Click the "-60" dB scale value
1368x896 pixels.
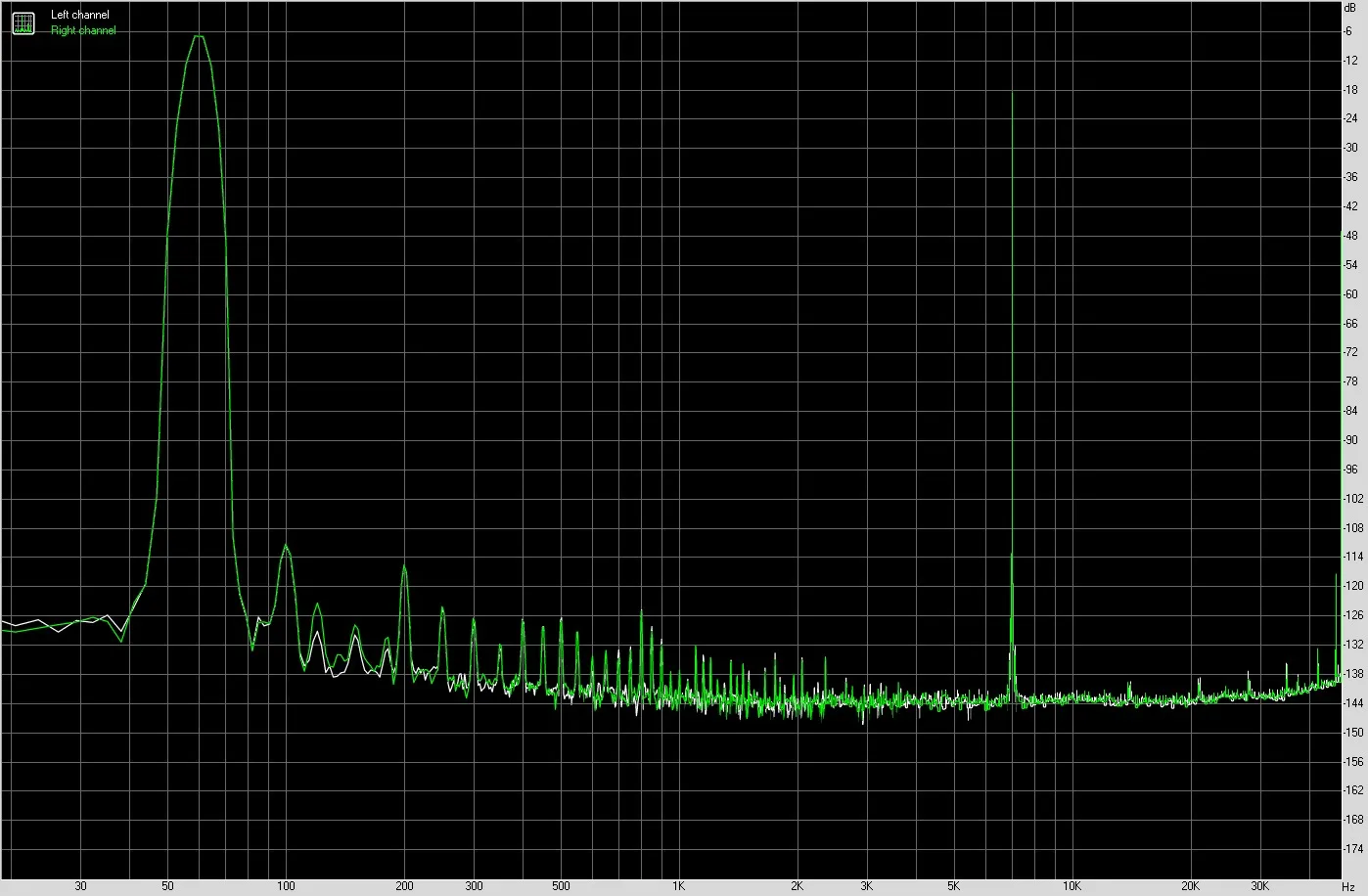tap(1350, 294)
